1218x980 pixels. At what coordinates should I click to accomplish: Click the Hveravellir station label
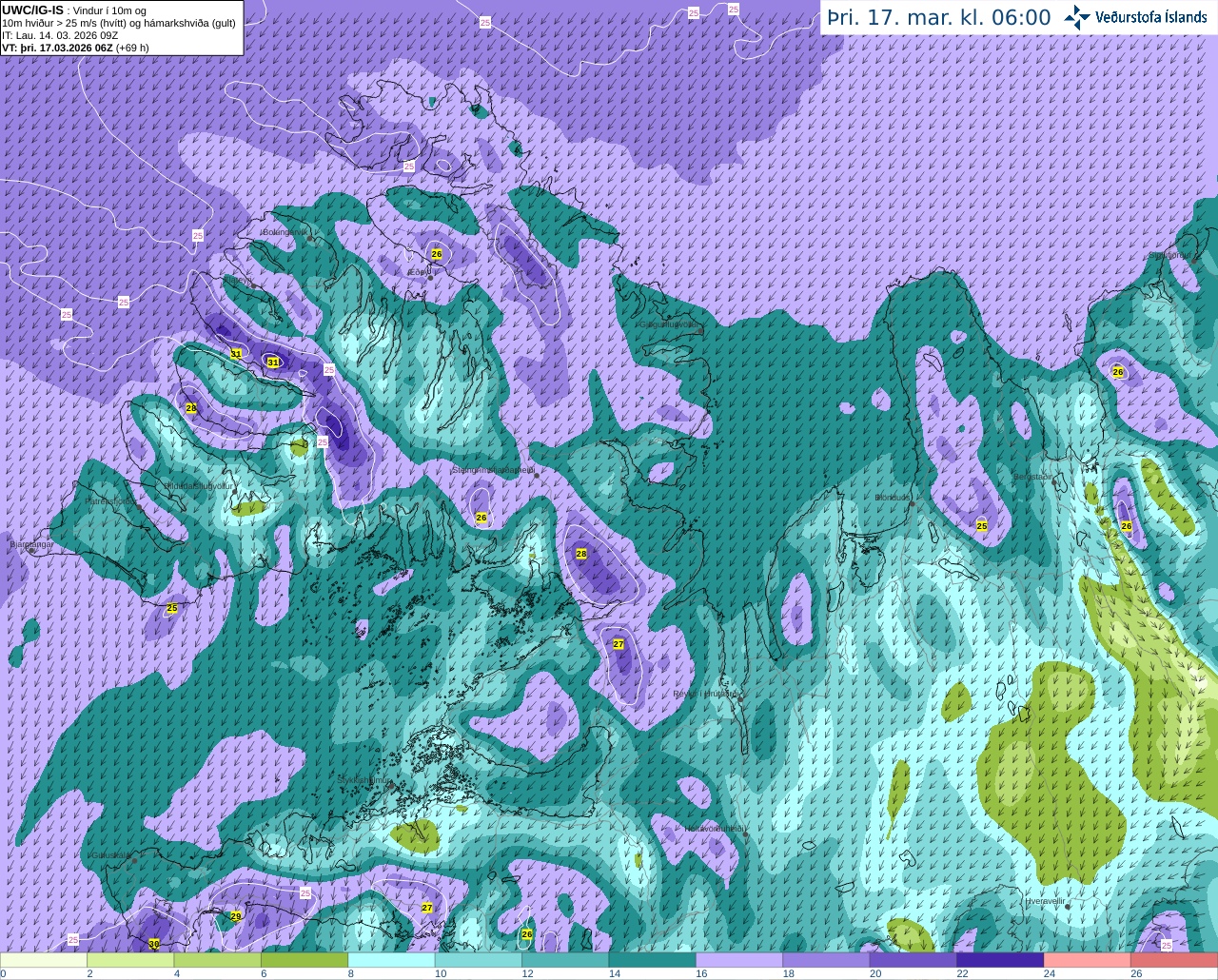(1045, 900)
